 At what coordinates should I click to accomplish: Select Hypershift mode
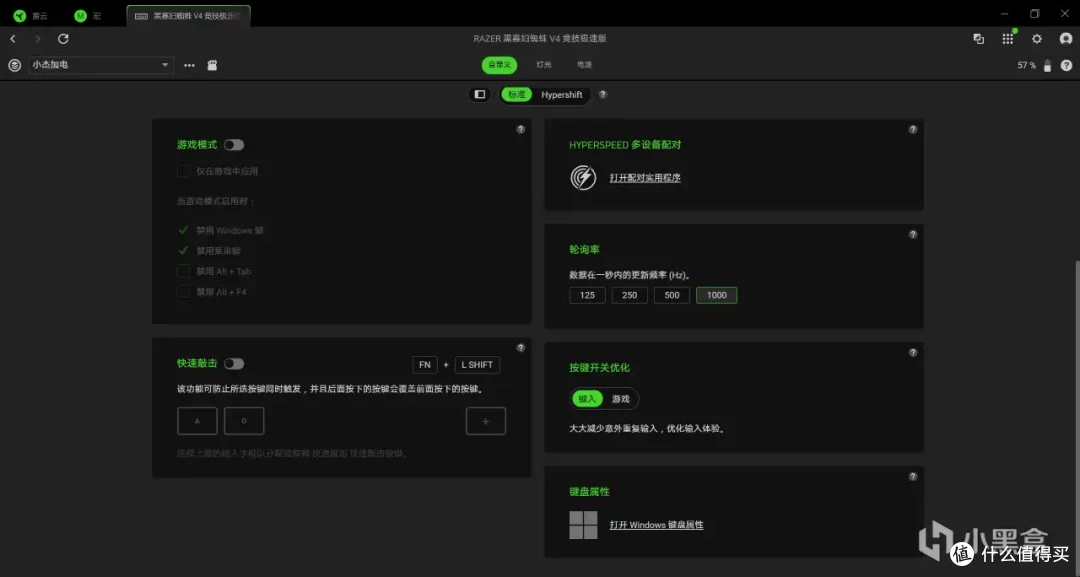point(561,94)
